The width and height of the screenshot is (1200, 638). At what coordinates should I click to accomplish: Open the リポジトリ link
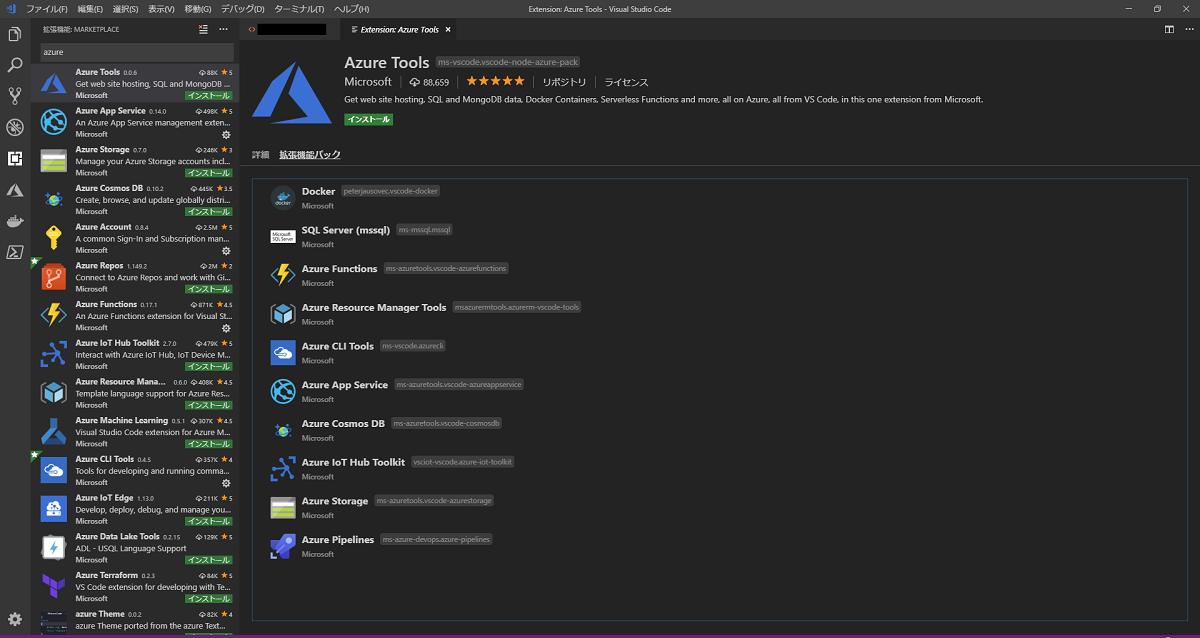pos(565,82)
